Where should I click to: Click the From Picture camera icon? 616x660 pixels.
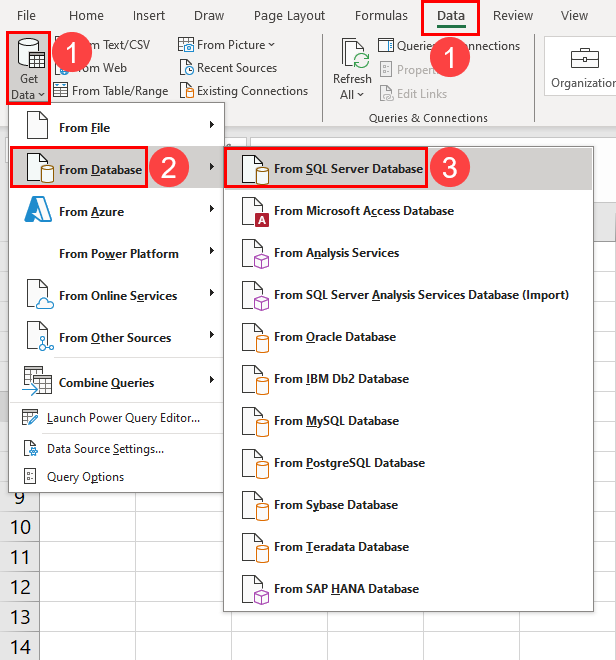pyautogui.click(x=186, y=44)
